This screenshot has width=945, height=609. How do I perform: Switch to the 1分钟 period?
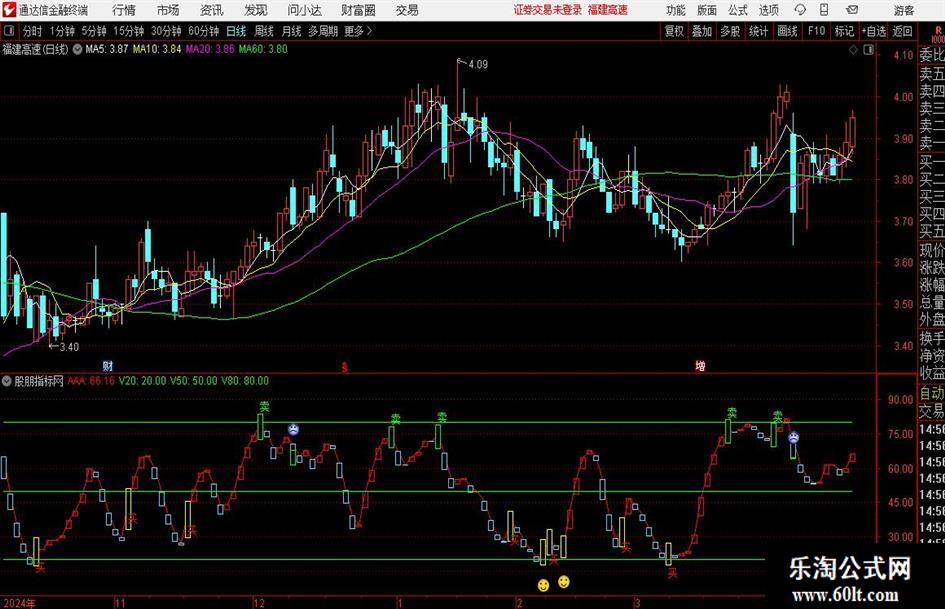coord(61,31)
